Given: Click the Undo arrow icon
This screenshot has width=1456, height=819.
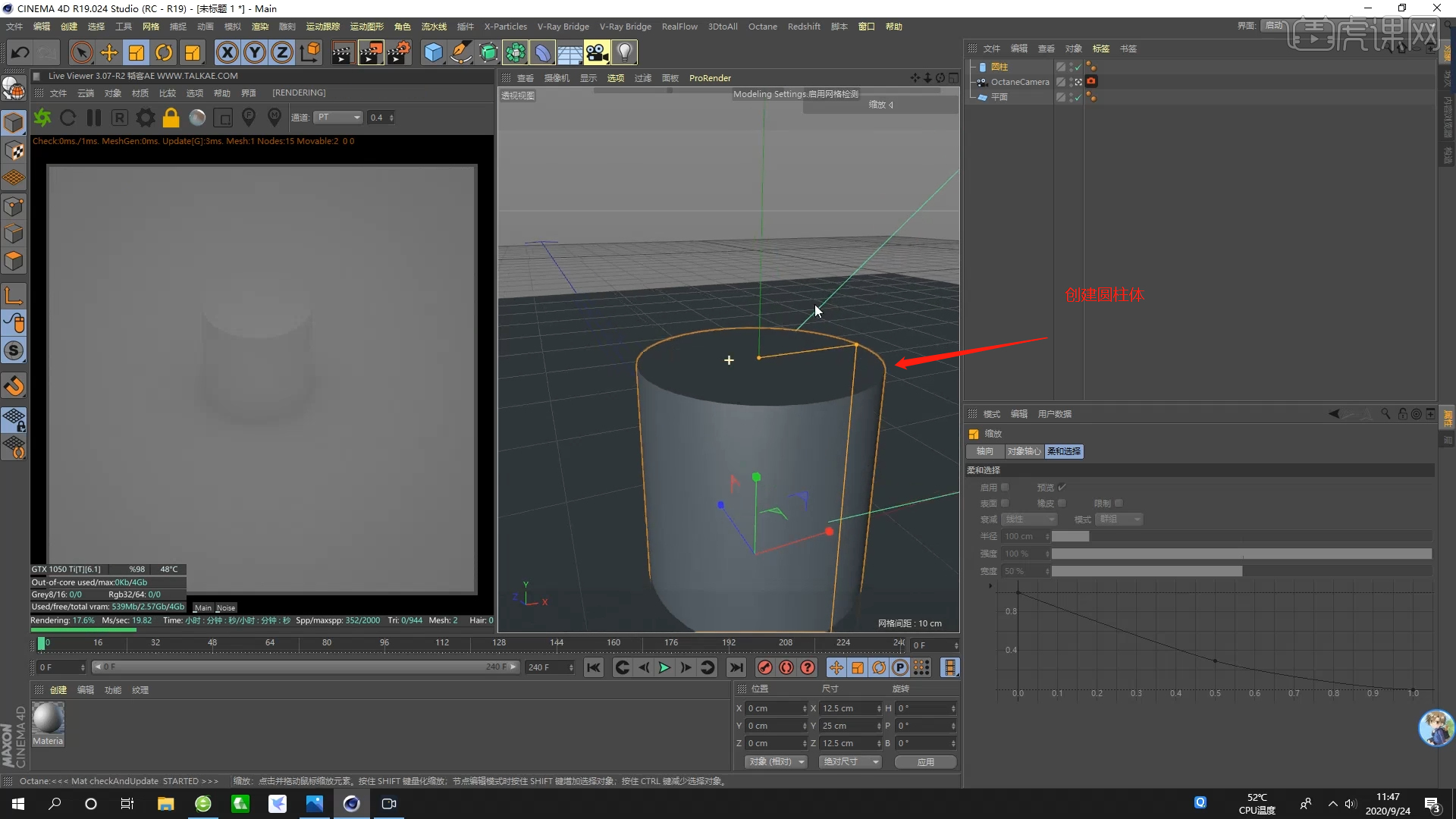Looking at the screenshot, I should 20,52.
